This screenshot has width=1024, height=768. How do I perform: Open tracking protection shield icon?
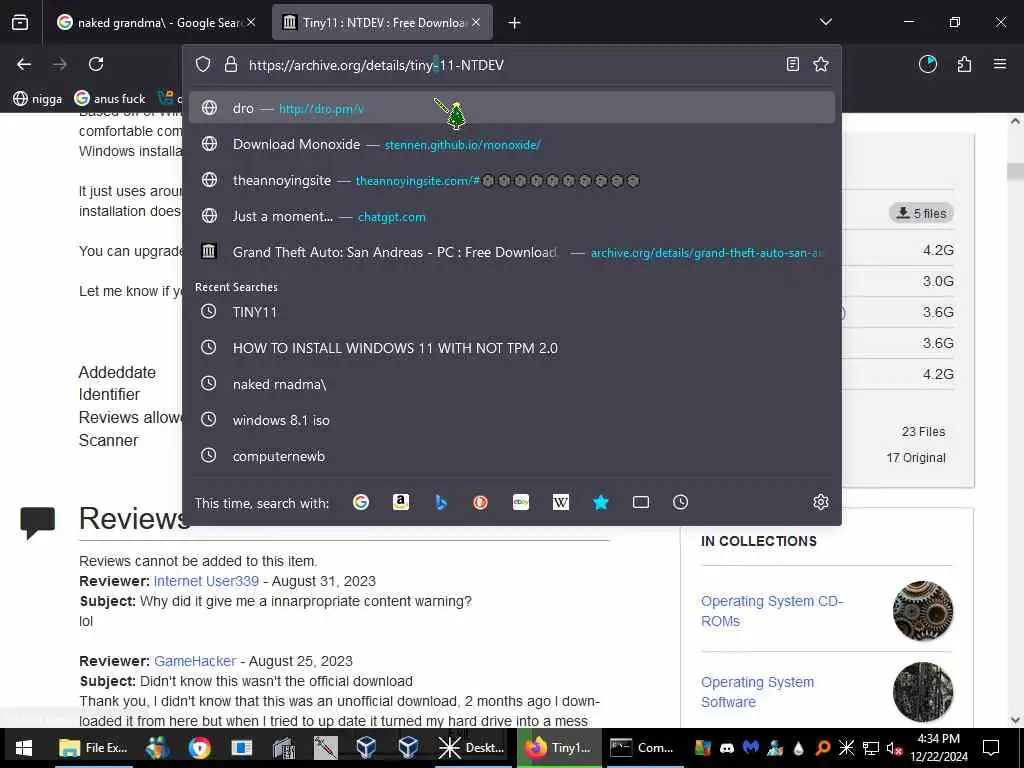(x=203, y=65)
